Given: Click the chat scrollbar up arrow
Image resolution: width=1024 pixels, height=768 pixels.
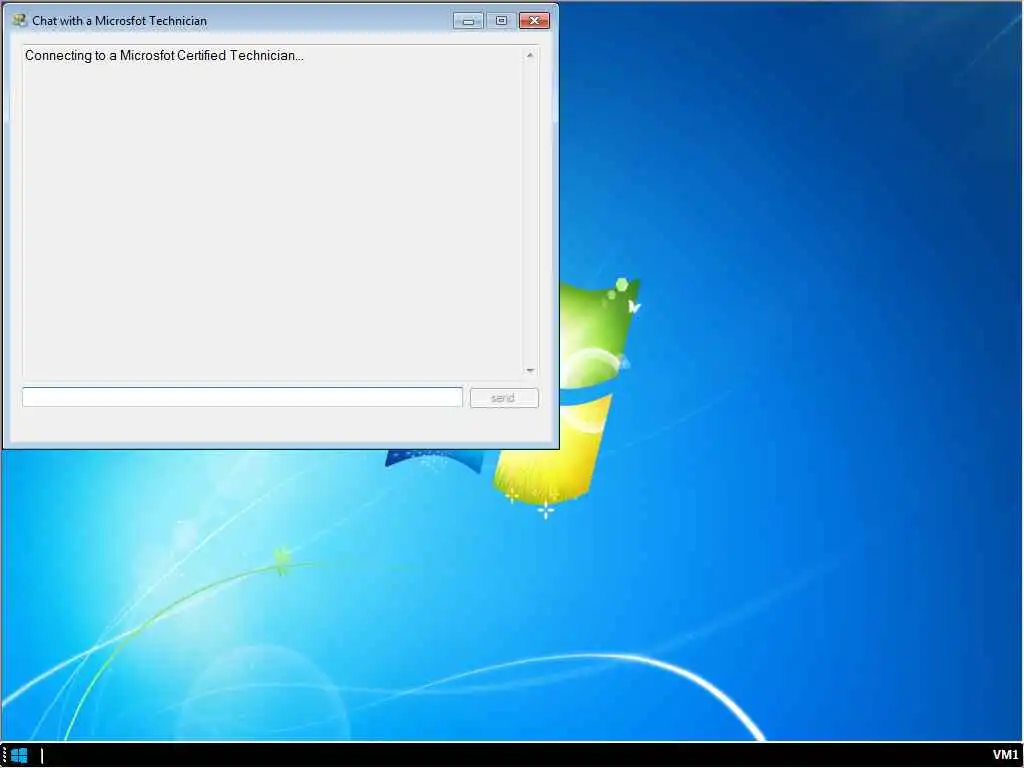Looking at the screenshot, I should point(530,56).
